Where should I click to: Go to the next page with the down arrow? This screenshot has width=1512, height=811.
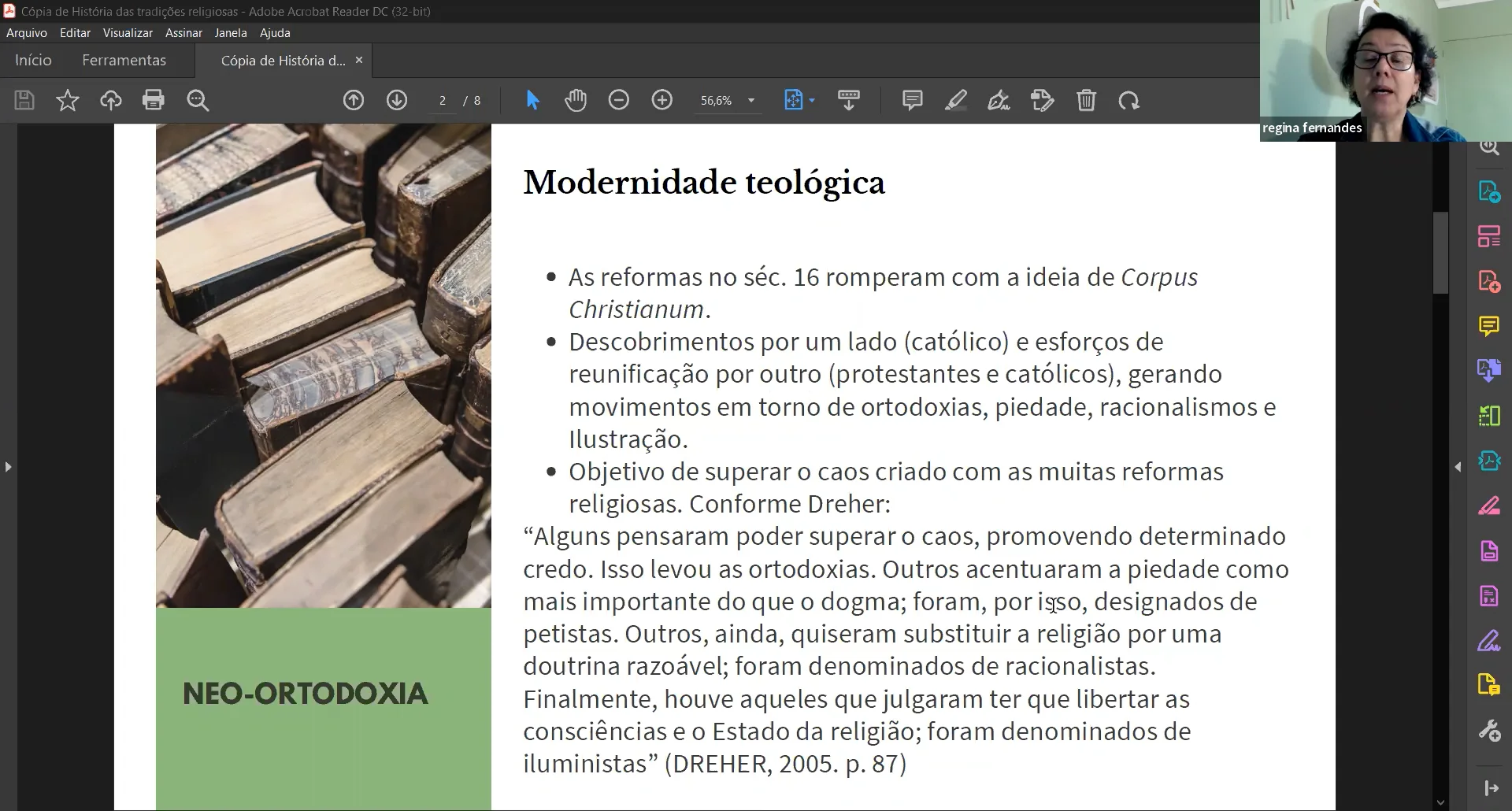[397, 100]
